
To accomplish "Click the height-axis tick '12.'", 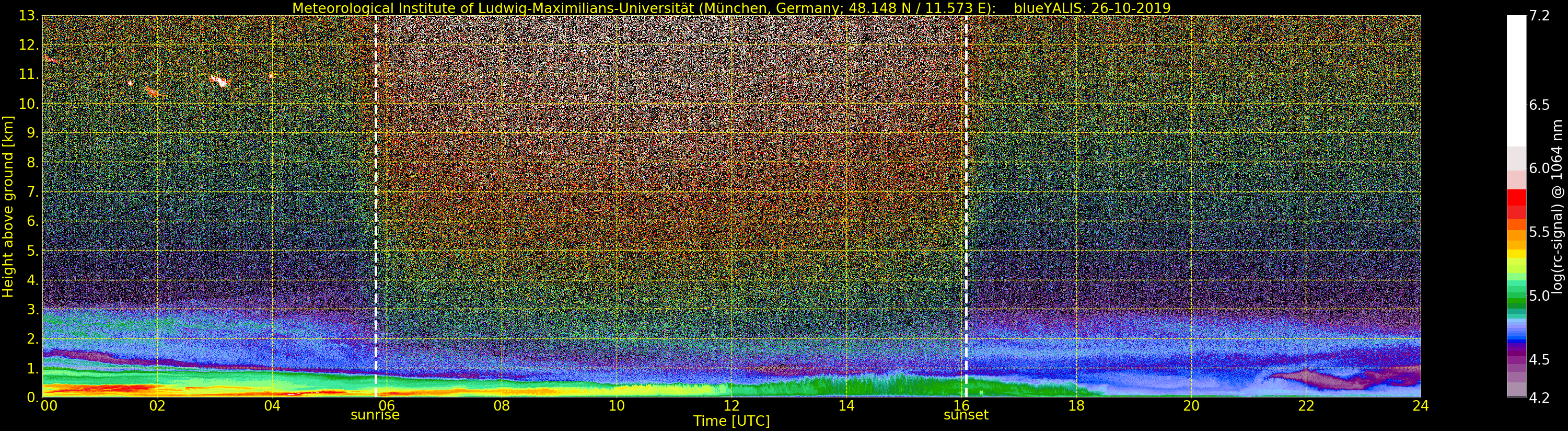I will pyautogui.click(x=29, y=45).
